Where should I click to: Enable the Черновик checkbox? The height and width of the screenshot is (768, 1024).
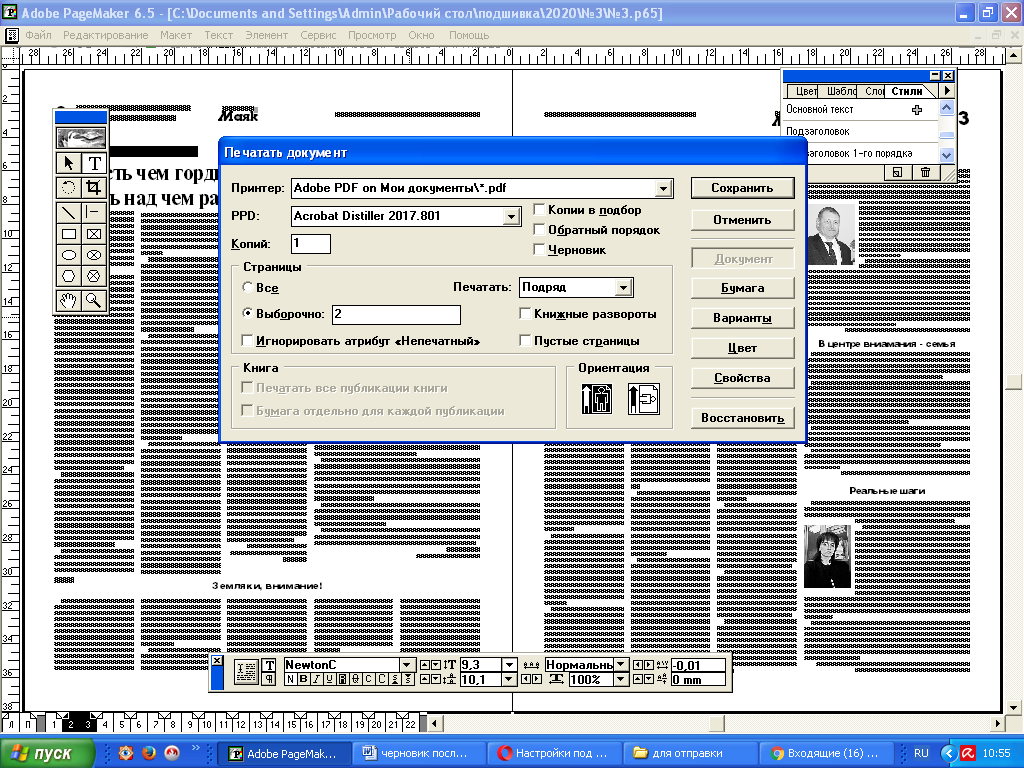(539, 249)
